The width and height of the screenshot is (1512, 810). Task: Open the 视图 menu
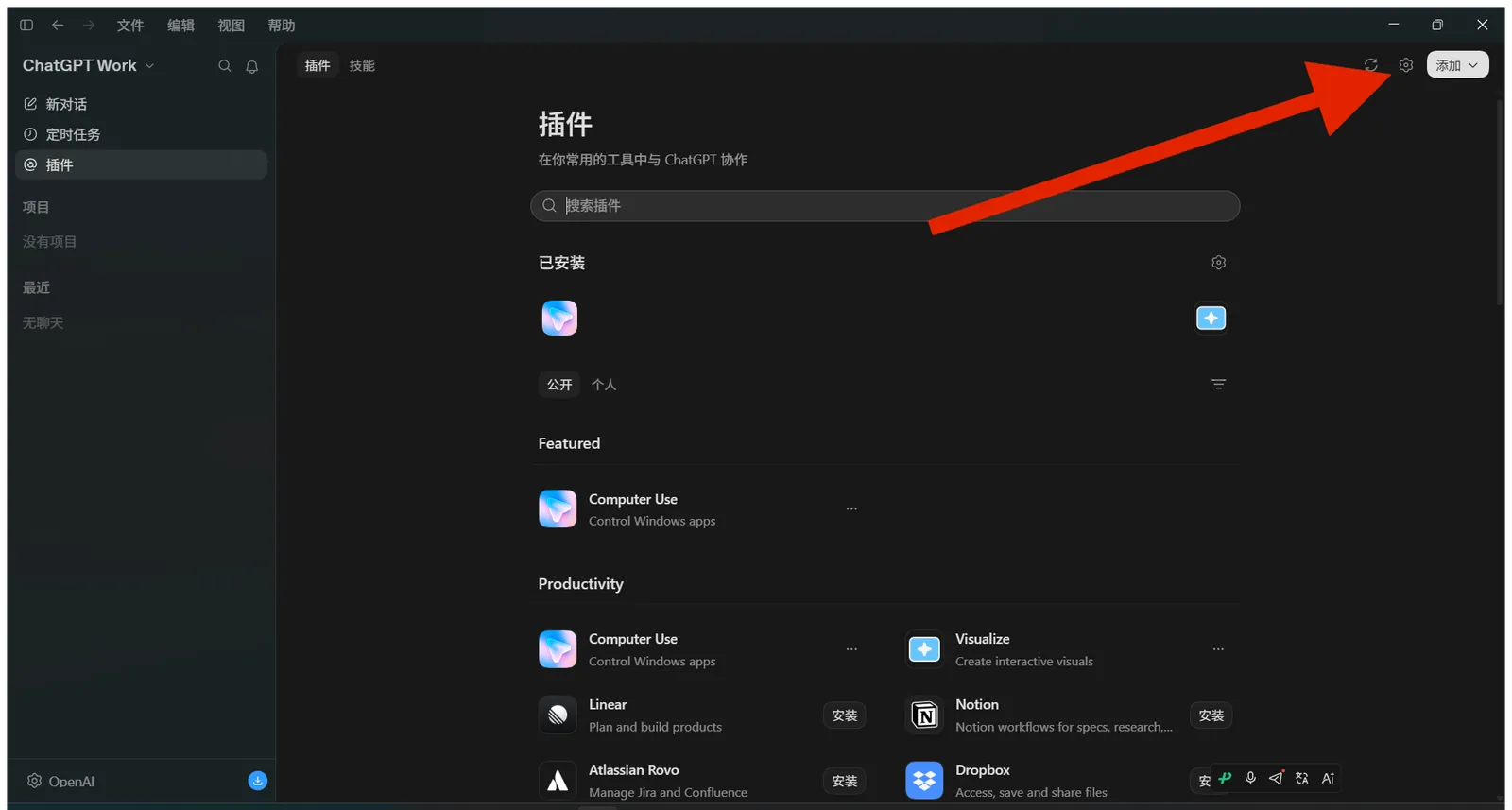click(x=231, y=26)
